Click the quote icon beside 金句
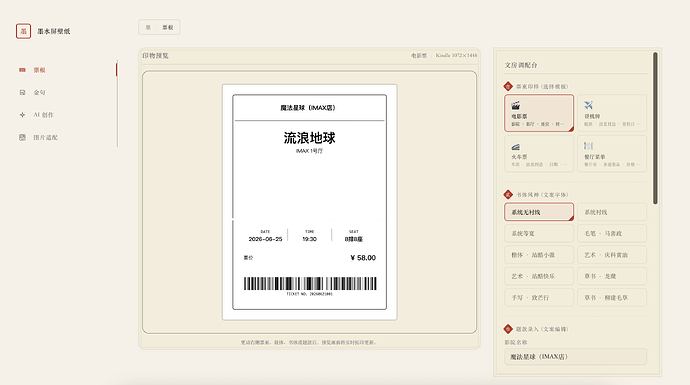 pyautogui.click(x=22, y=92)
